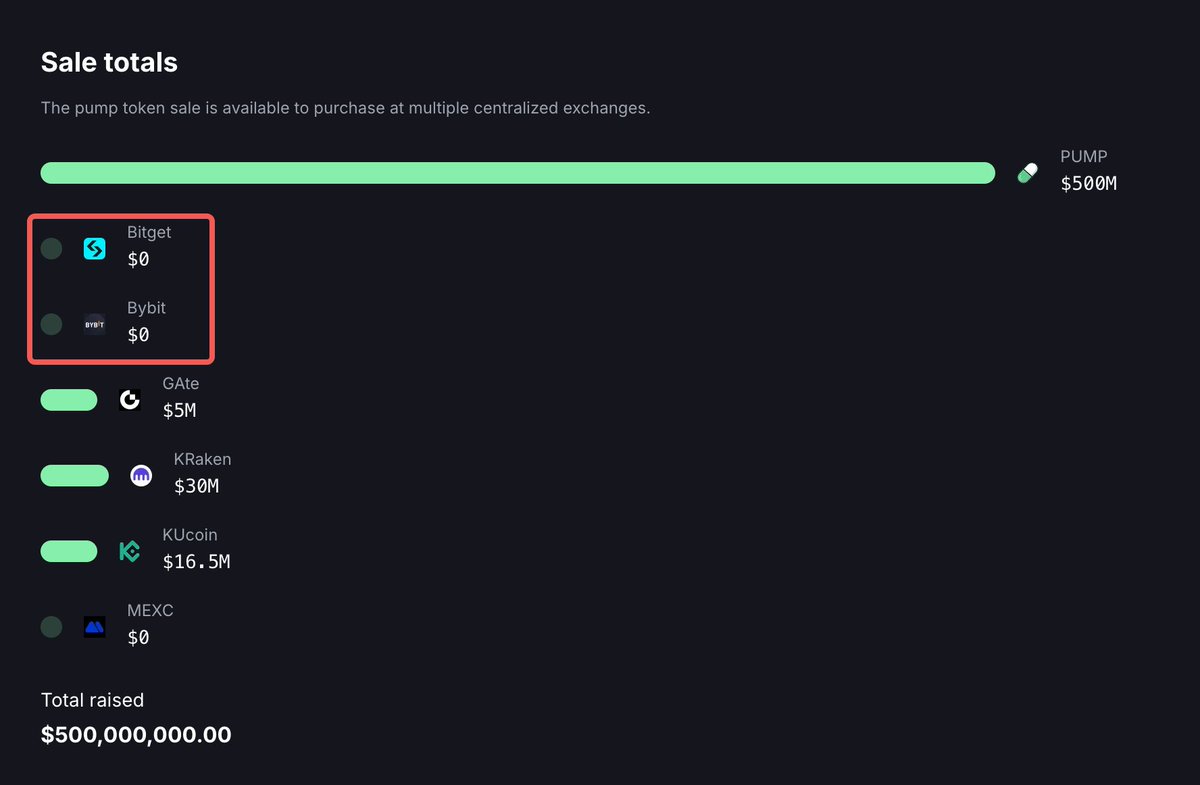
Task: Click the Total raised $500,000,000.00 figure
Action: coord(136,735)
